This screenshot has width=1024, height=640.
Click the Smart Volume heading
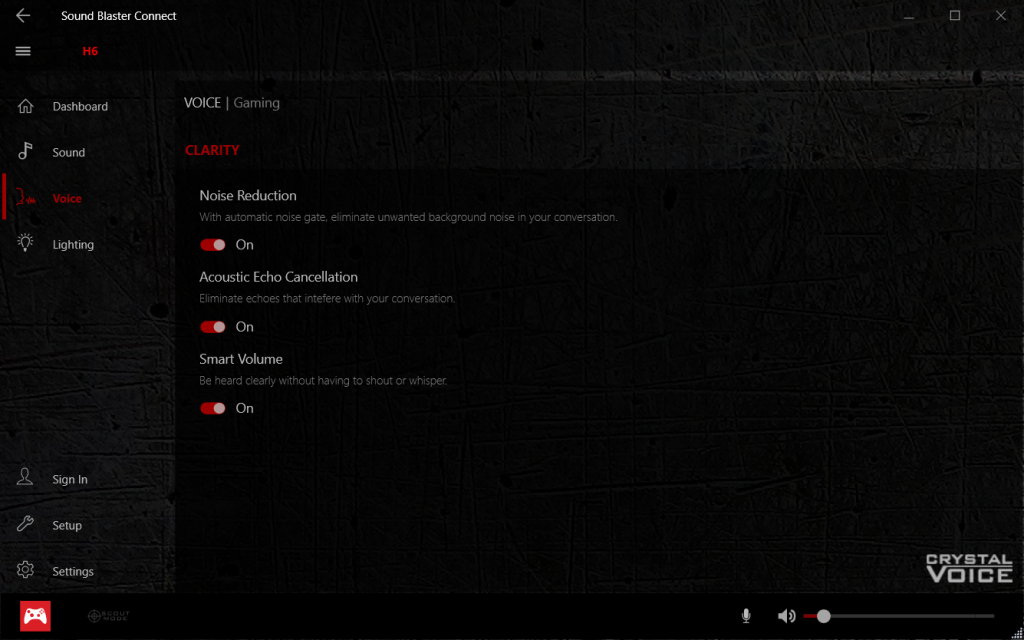pos(241,359)
